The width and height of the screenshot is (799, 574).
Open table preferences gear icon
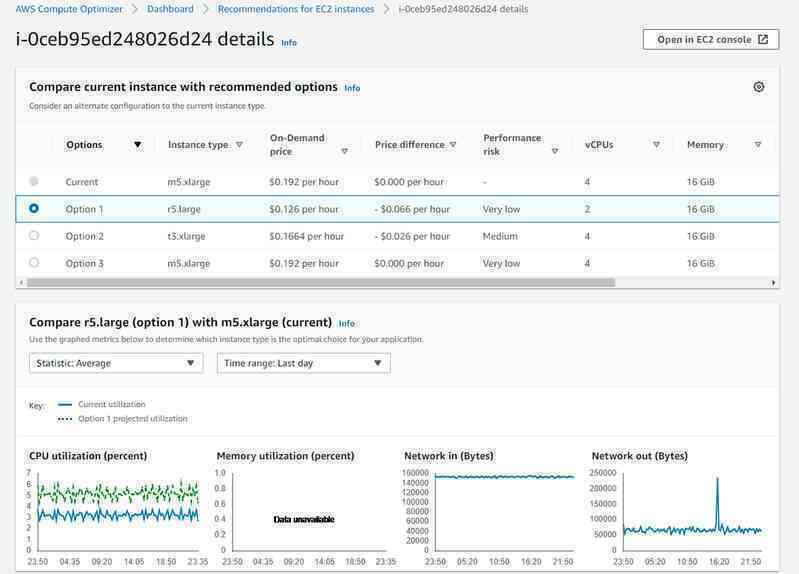click(x=758, y=87)
